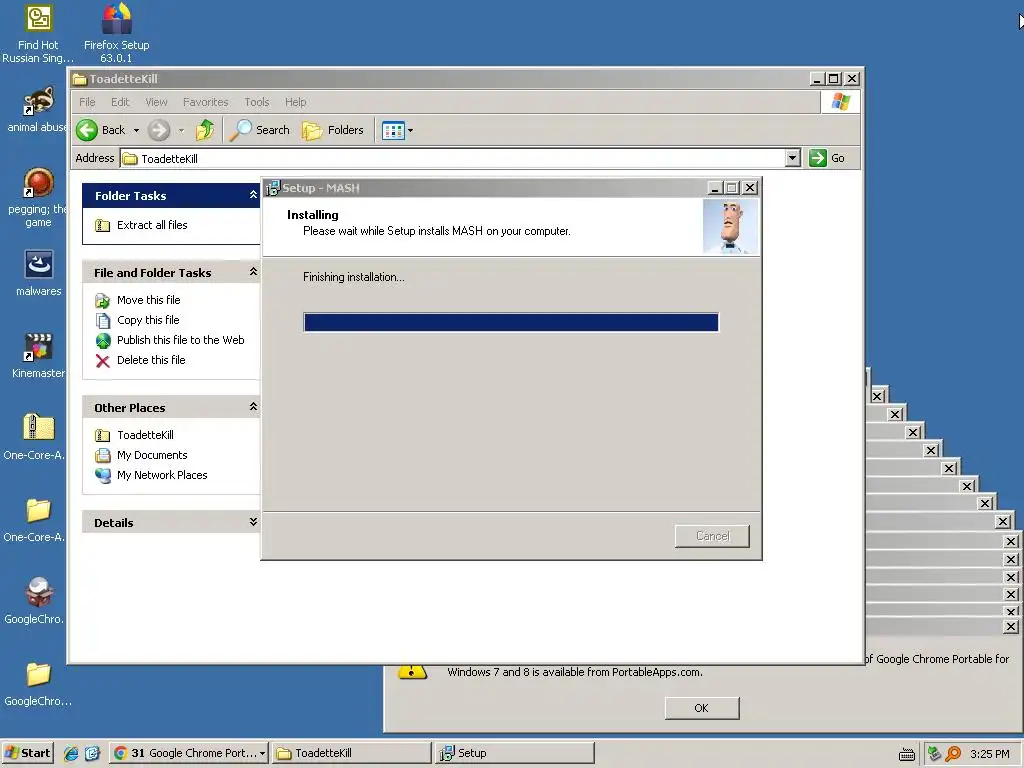Click the character image in Setup header
The height and width of the screenshot is (768, 1024).
coord(730,226)
